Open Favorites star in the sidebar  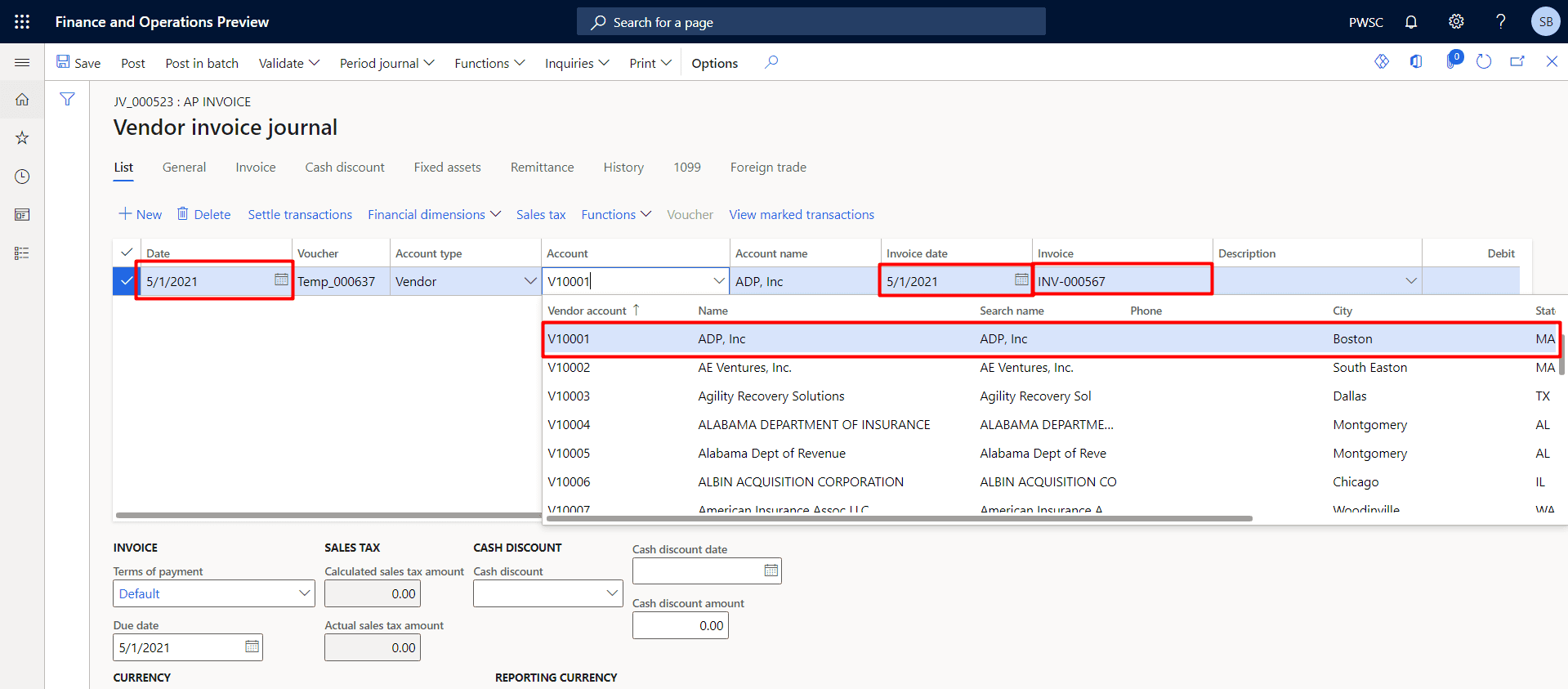[x=22, y=138]
